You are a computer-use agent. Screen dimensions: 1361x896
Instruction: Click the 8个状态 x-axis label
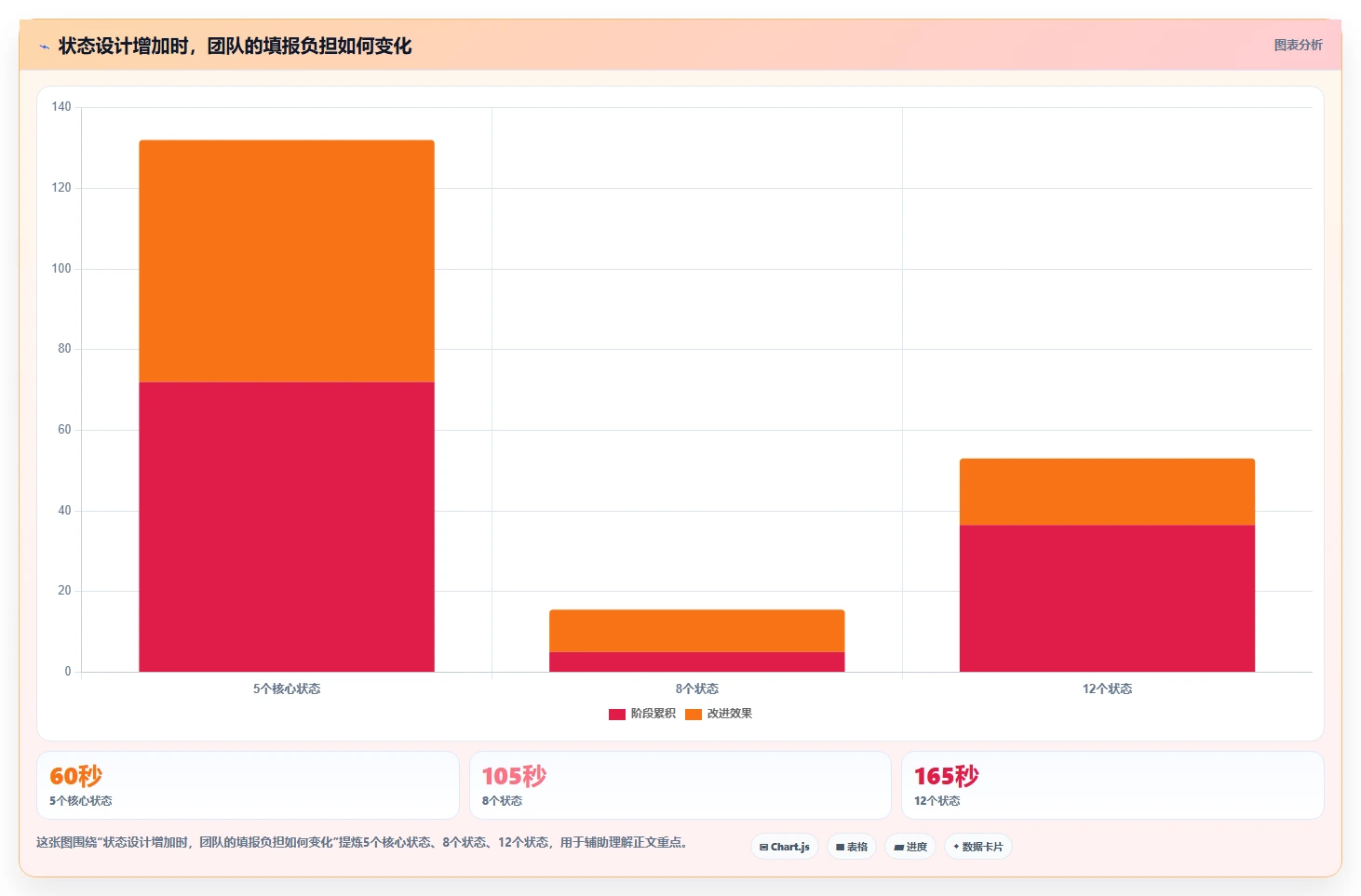tap(697, 689)
